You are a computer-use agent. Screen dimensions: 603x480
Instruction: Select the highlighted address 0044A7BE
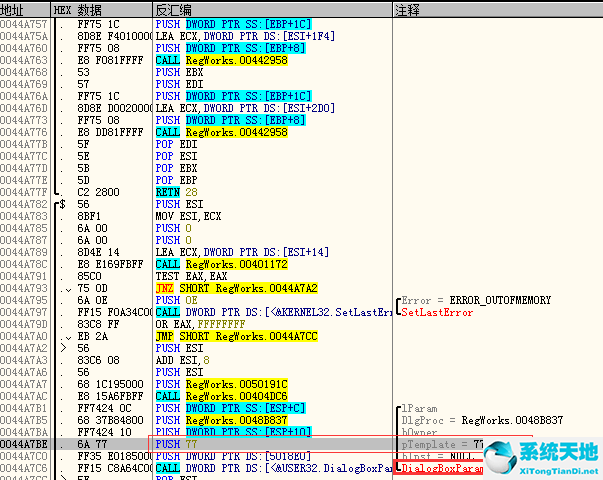(x=24, y=443)
